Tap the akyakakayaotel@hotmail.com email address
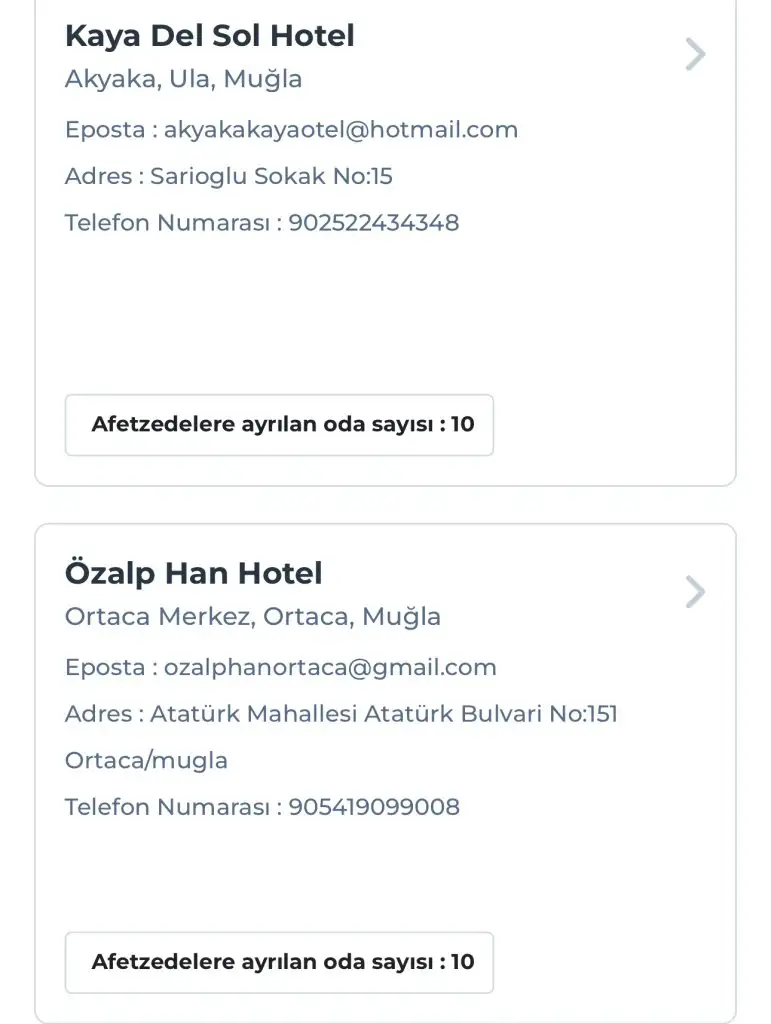This screenshot has height=1024, width=771. 341,130
